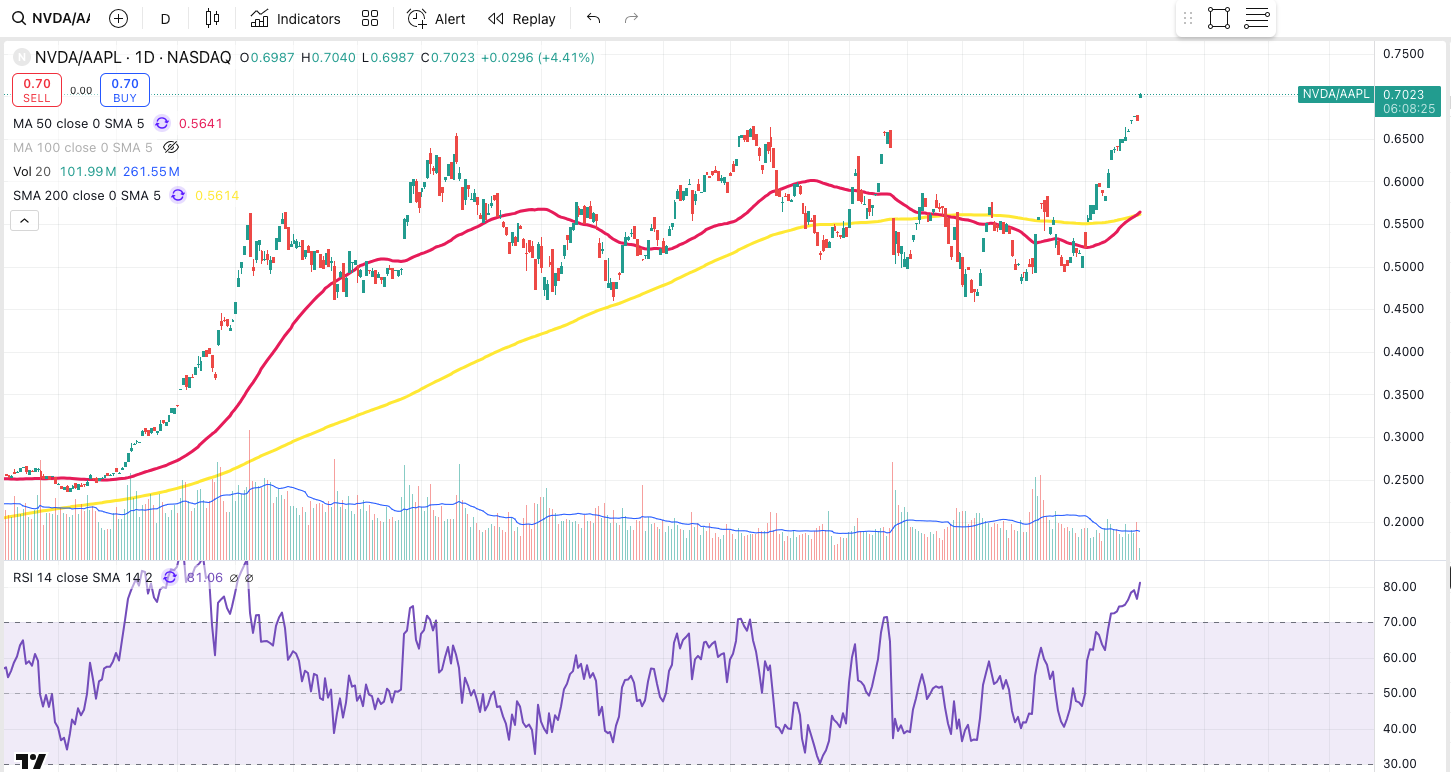Click the spread value 0.00

81,90
